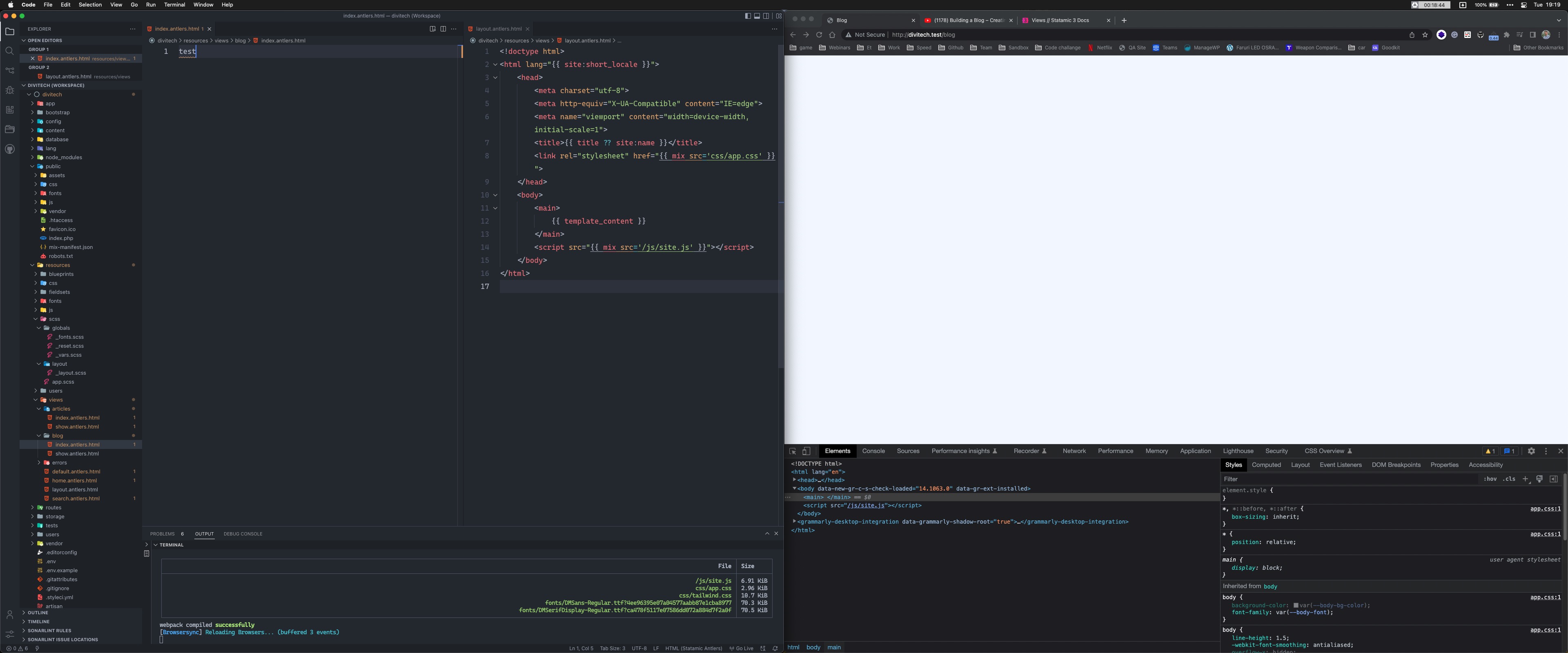This screenshot has width=1568, height=653.
Task: Toggle the device toolbar in DevTools
Action: point(806,451)
